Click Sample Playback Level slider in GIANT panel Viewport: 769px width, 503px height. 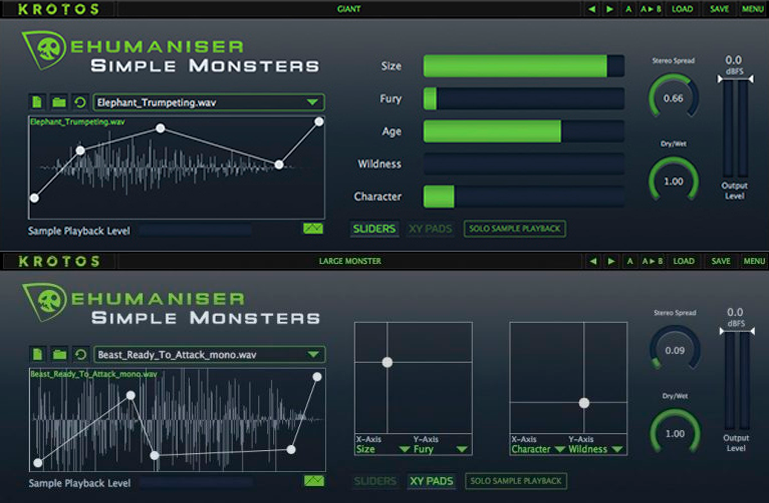[x=195, y=230]
